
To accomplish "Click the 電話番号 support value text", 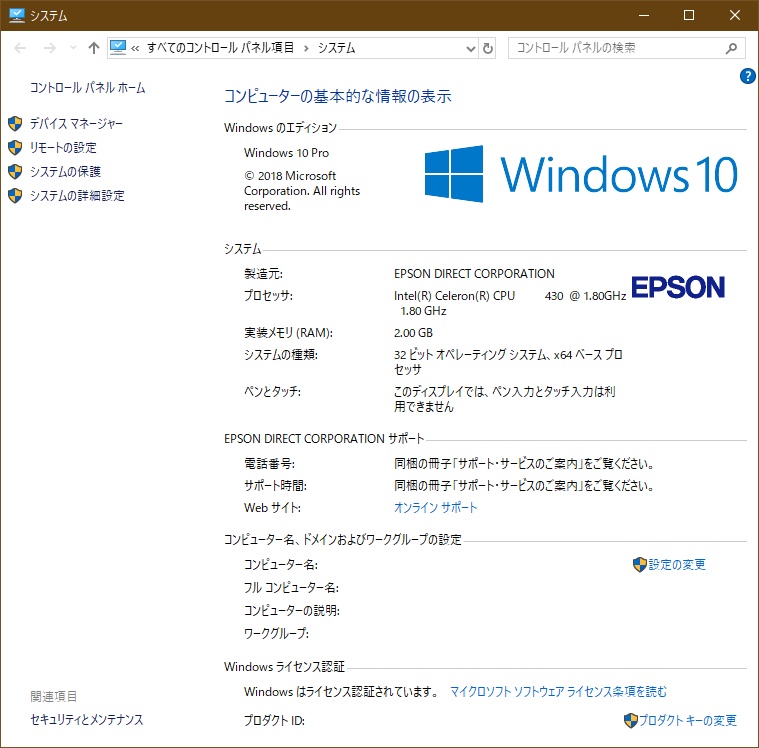I will [524, 464].
